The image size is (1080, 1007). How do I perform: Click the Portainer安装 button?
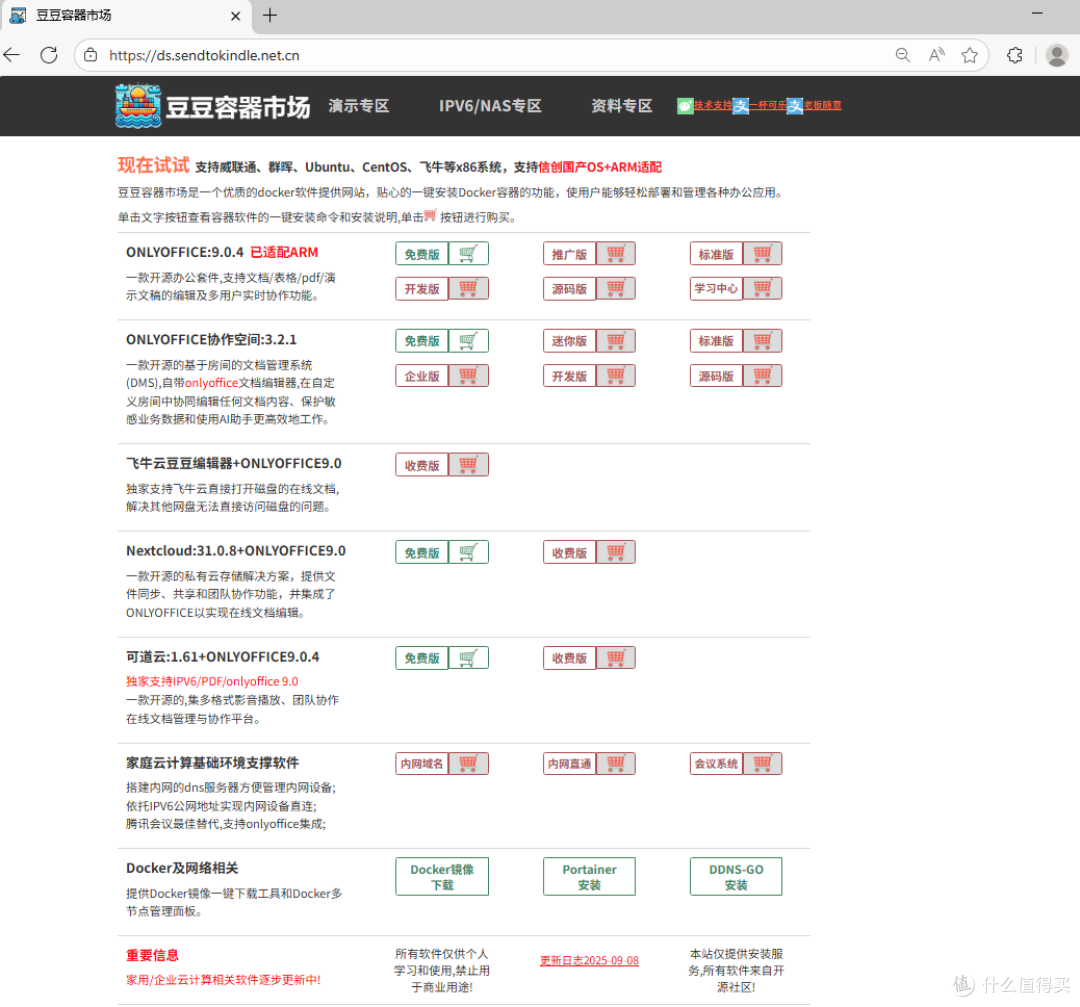(x=589, y=876)
